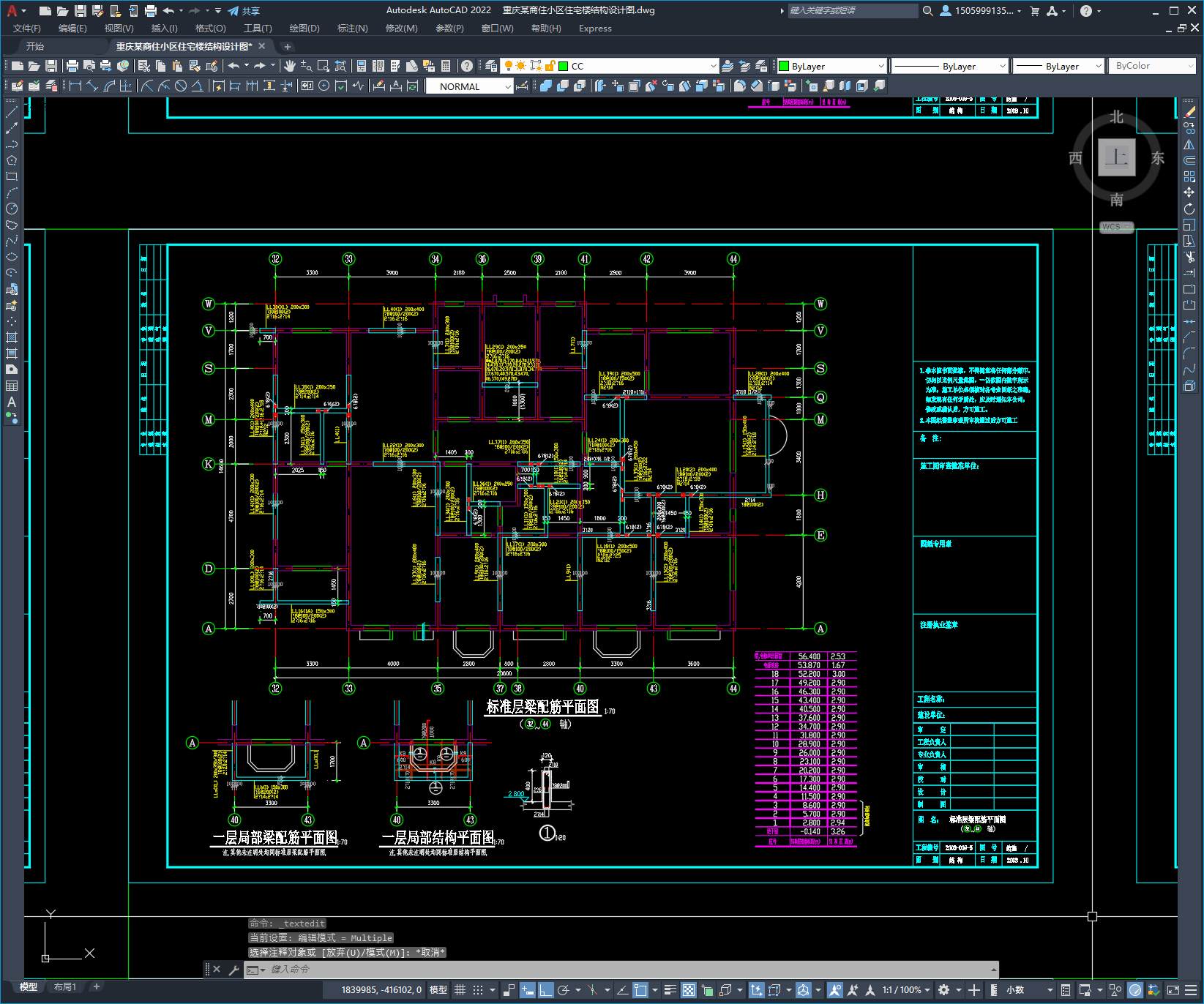Screen dimensions: 1204x1004
Task: Click the Erase tool in right toolbar
Action: pos(1189,112)
